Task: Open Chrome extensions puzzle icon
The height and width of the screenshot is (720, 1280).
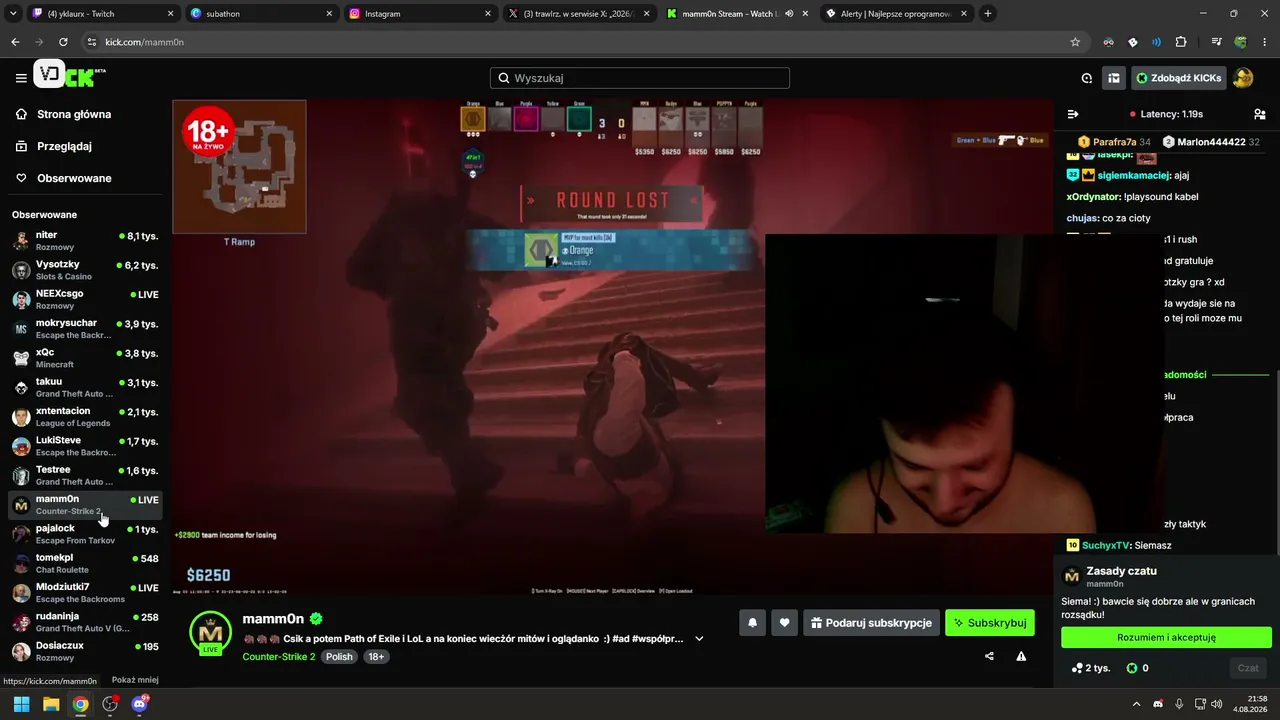Action: coord(1181,42)
